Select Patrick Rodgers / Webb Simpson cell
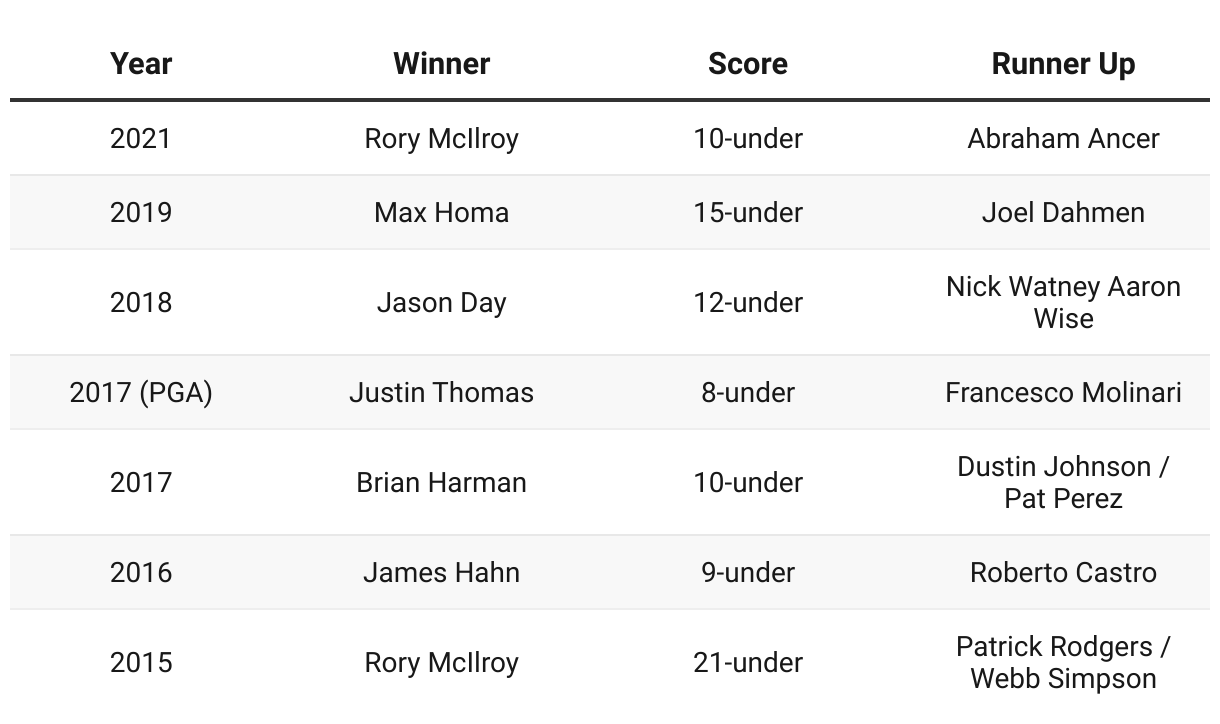Image resolution: width=1220 pixels, height=724 pixels. [x=1063, y=662]
